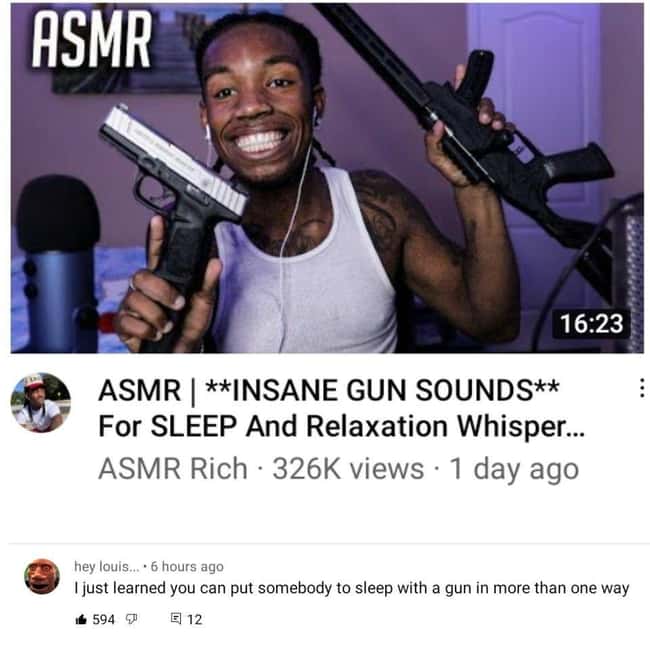The image size is (650, 647).
Task: Click the 594 likes count
Action: 103,619
